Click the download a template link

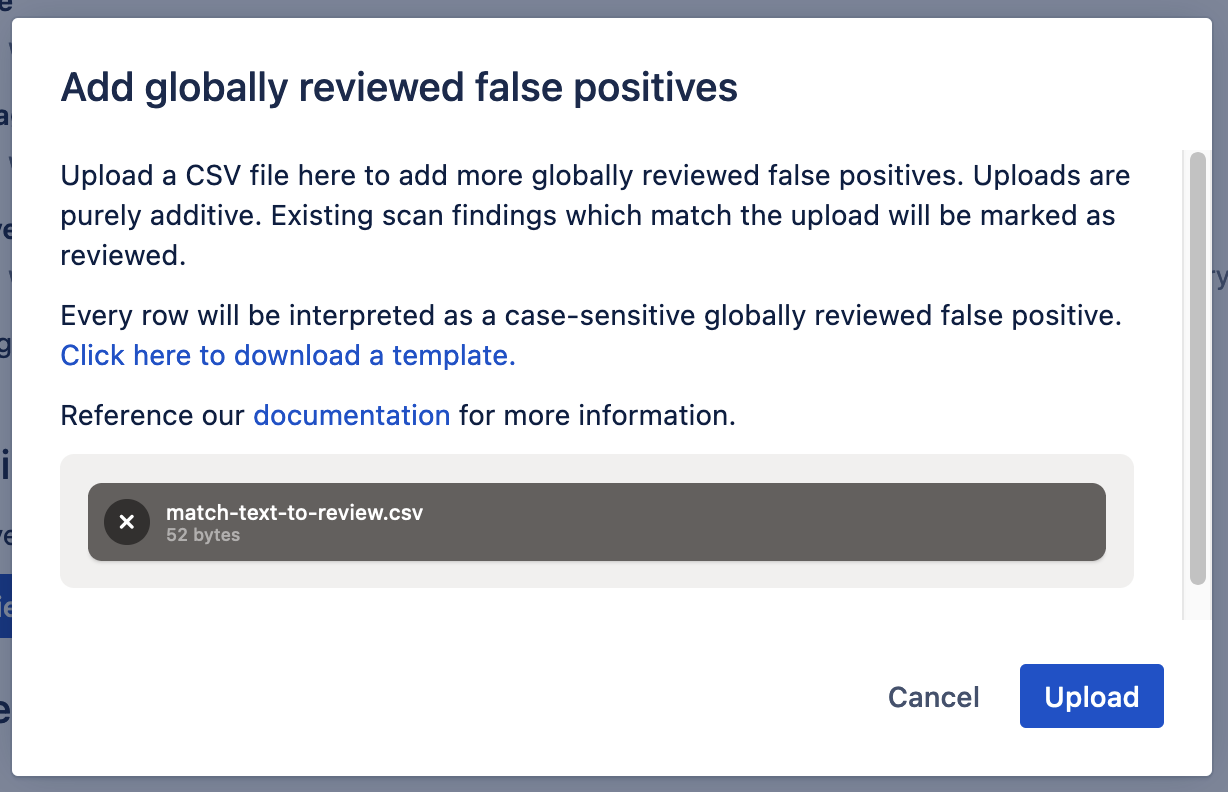[288, 355]
